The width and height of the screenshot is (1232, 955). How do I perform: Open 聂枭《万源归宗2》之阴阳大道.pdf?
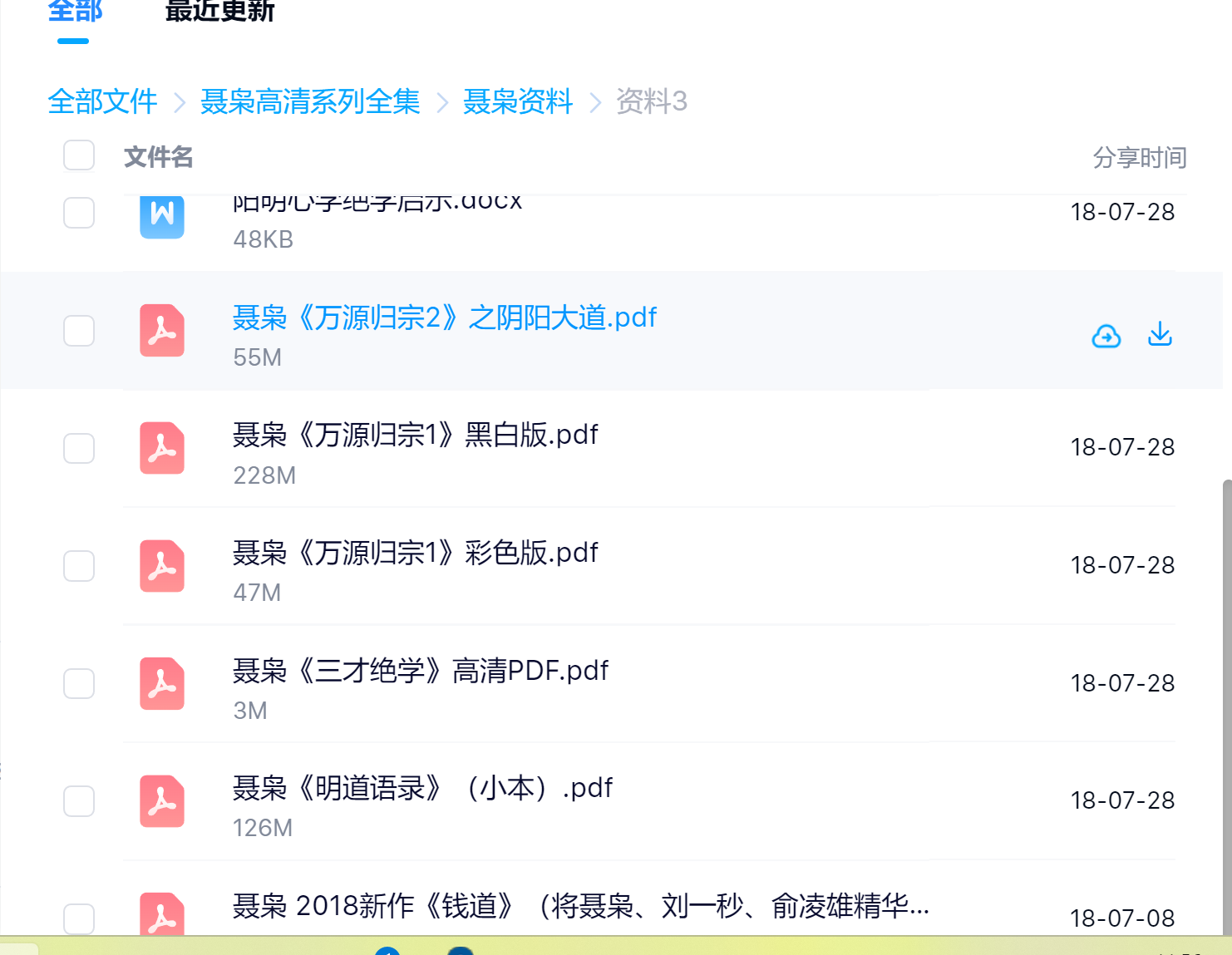(445, 318)
